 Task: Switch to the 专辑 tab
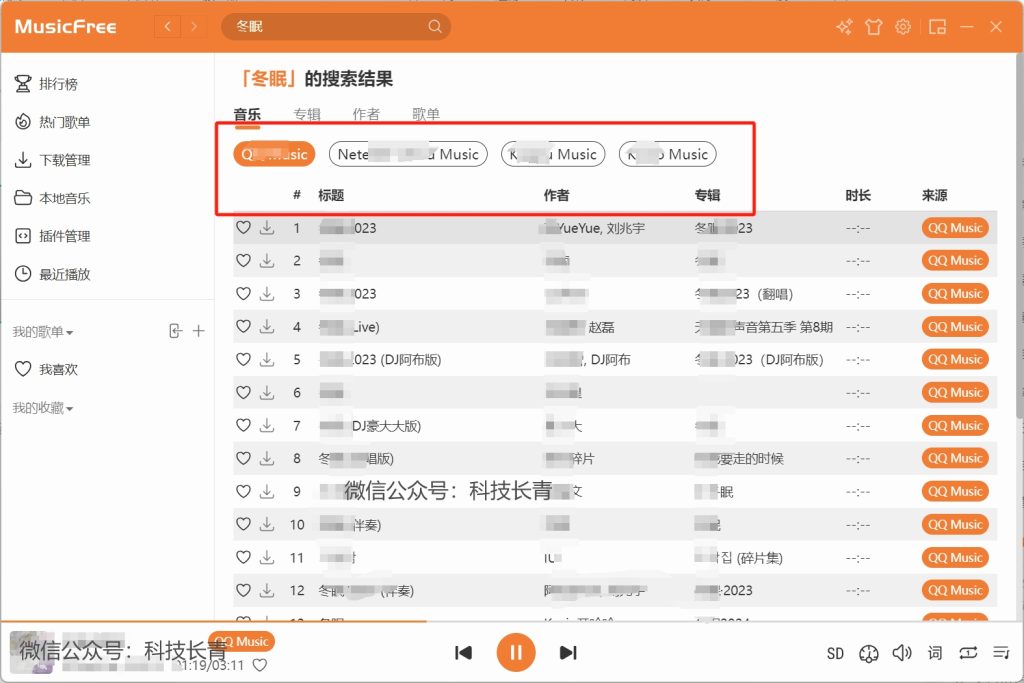(x=307, y=114)
